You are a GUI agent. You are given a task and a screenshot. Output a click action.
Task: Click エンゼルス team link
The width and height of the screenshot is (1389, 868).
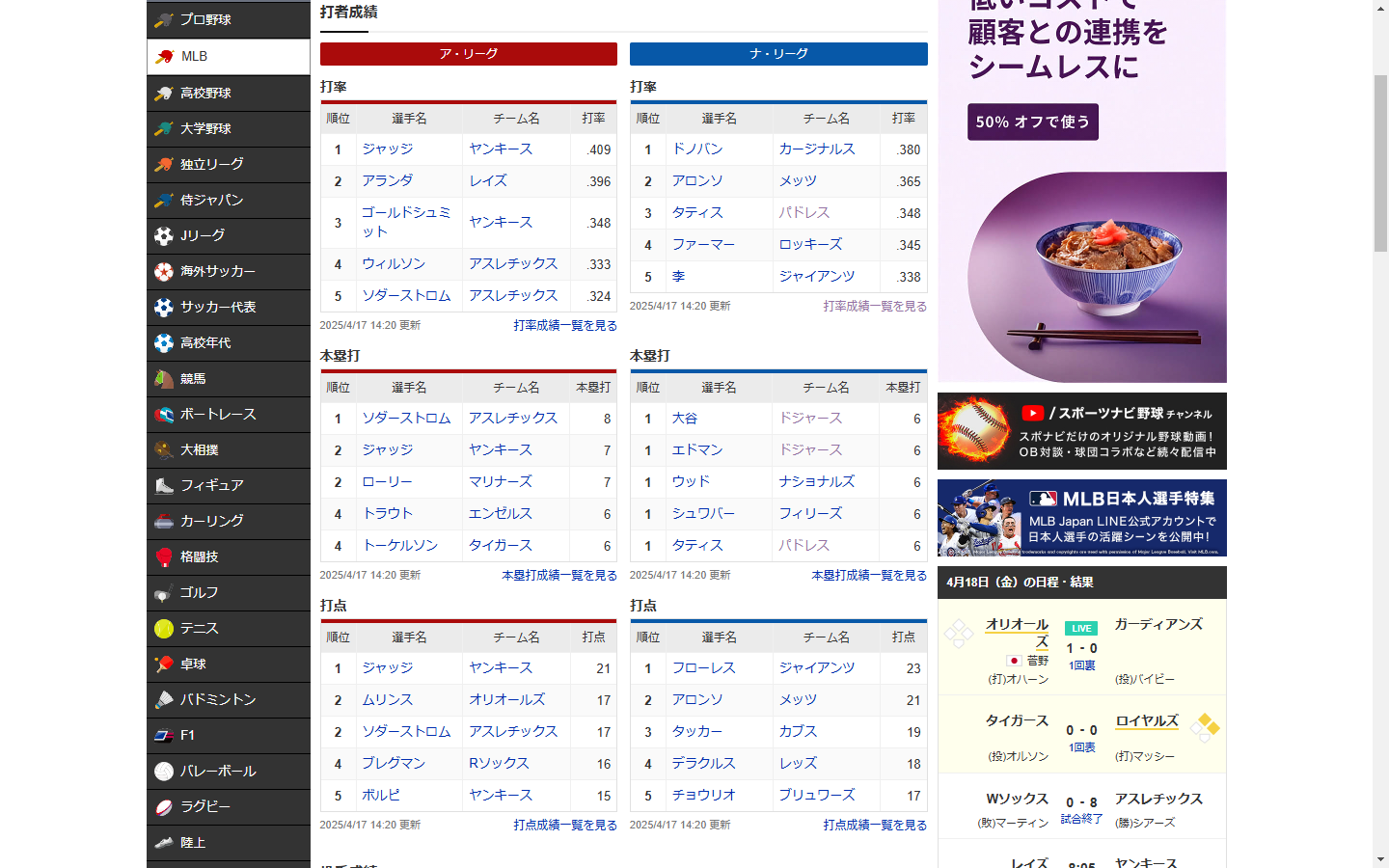[501, 513]
